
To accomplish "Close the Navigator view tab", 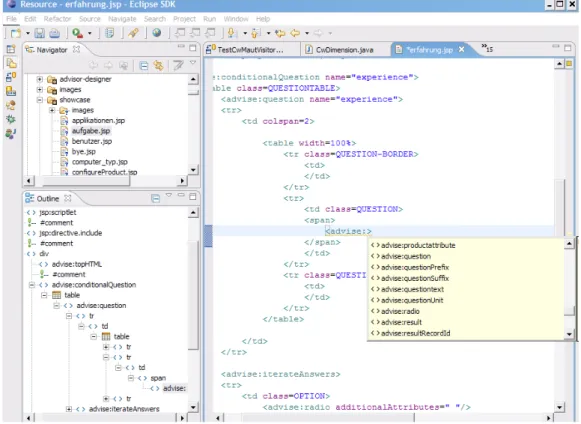I will click(x=76, y=49).
